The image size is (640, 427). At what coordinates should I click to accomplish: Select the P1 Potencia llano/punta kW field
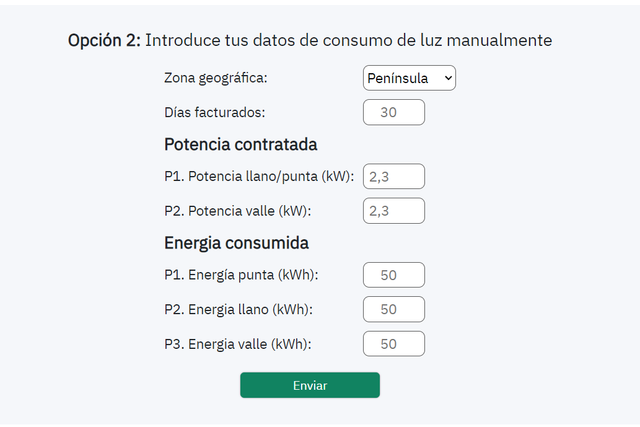tap(393, 176)
